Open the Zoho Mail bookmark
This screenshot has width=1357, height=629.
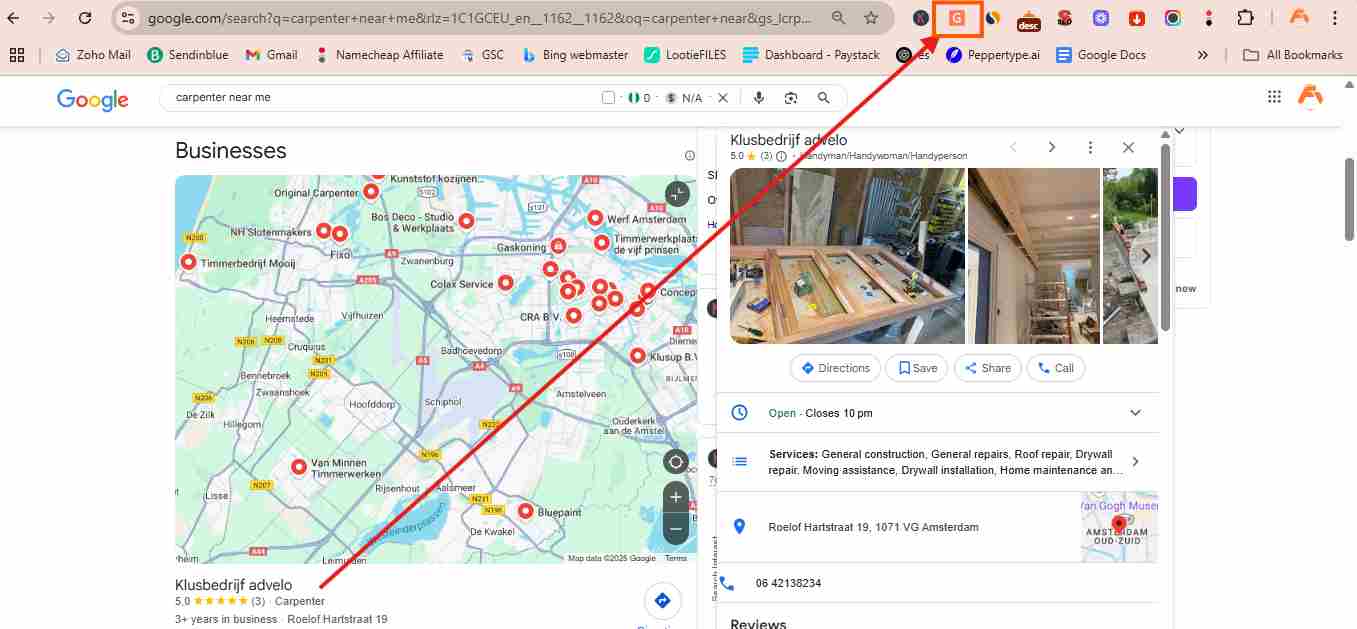pos(93,55)
